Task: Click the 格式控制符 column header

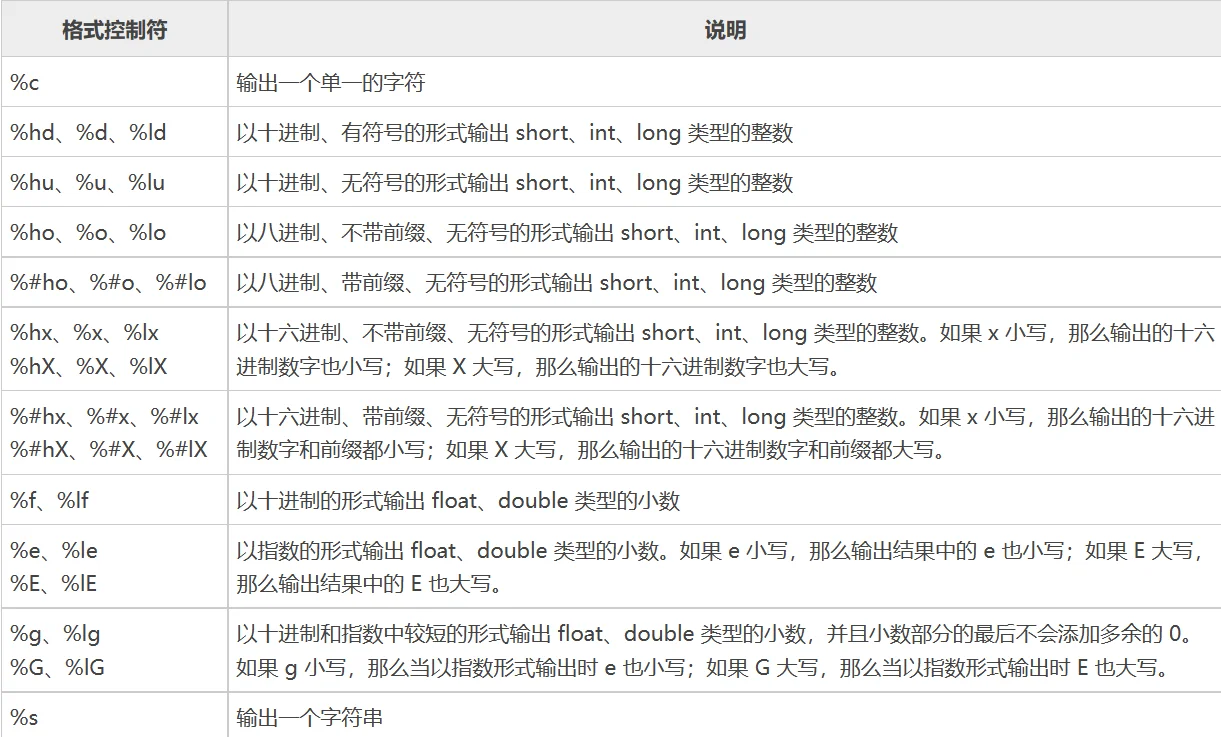Action: pyautogui.click(x=114, y=30)
